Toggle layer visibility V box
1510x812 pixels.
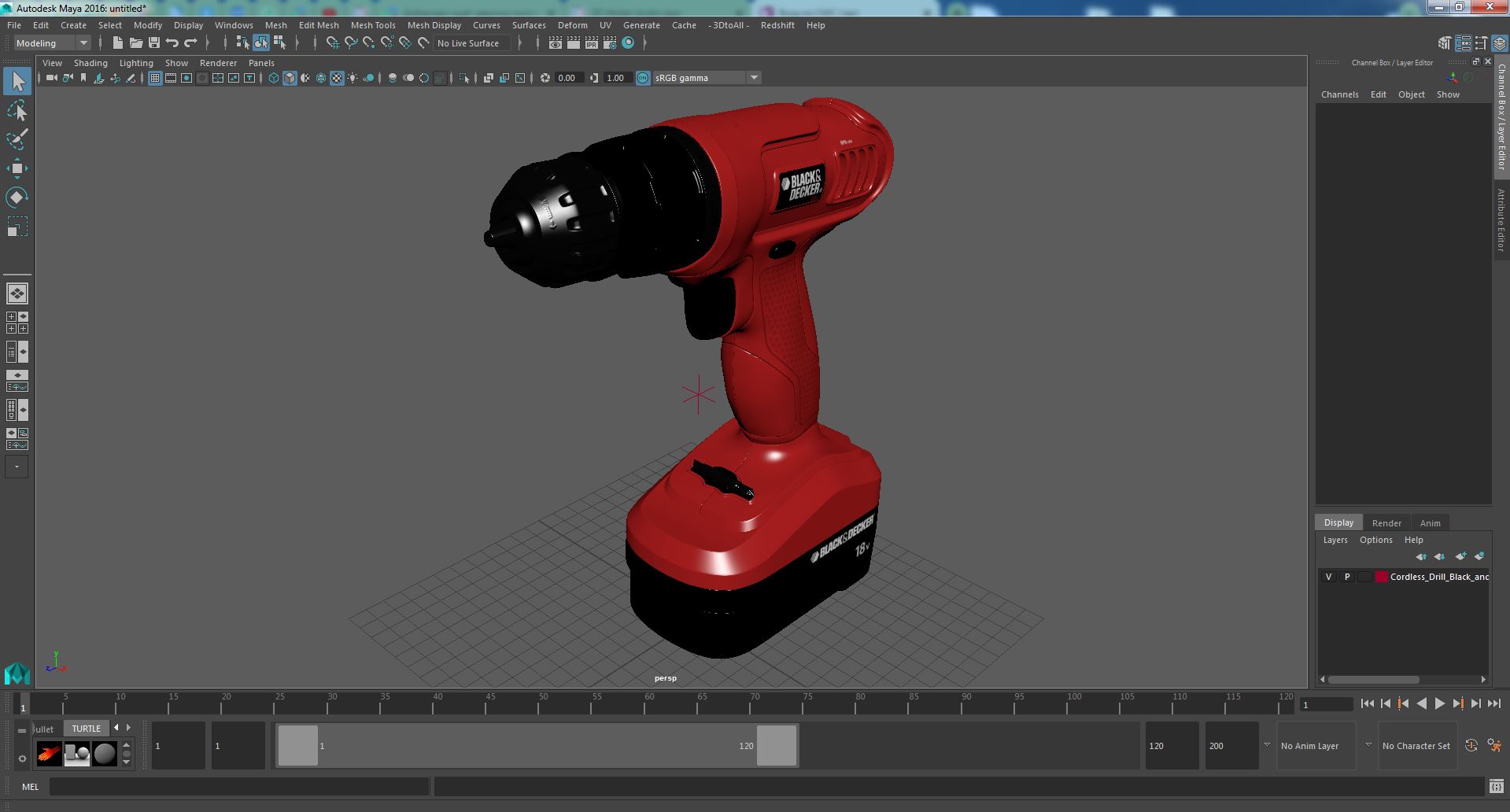click(1329, 577)
